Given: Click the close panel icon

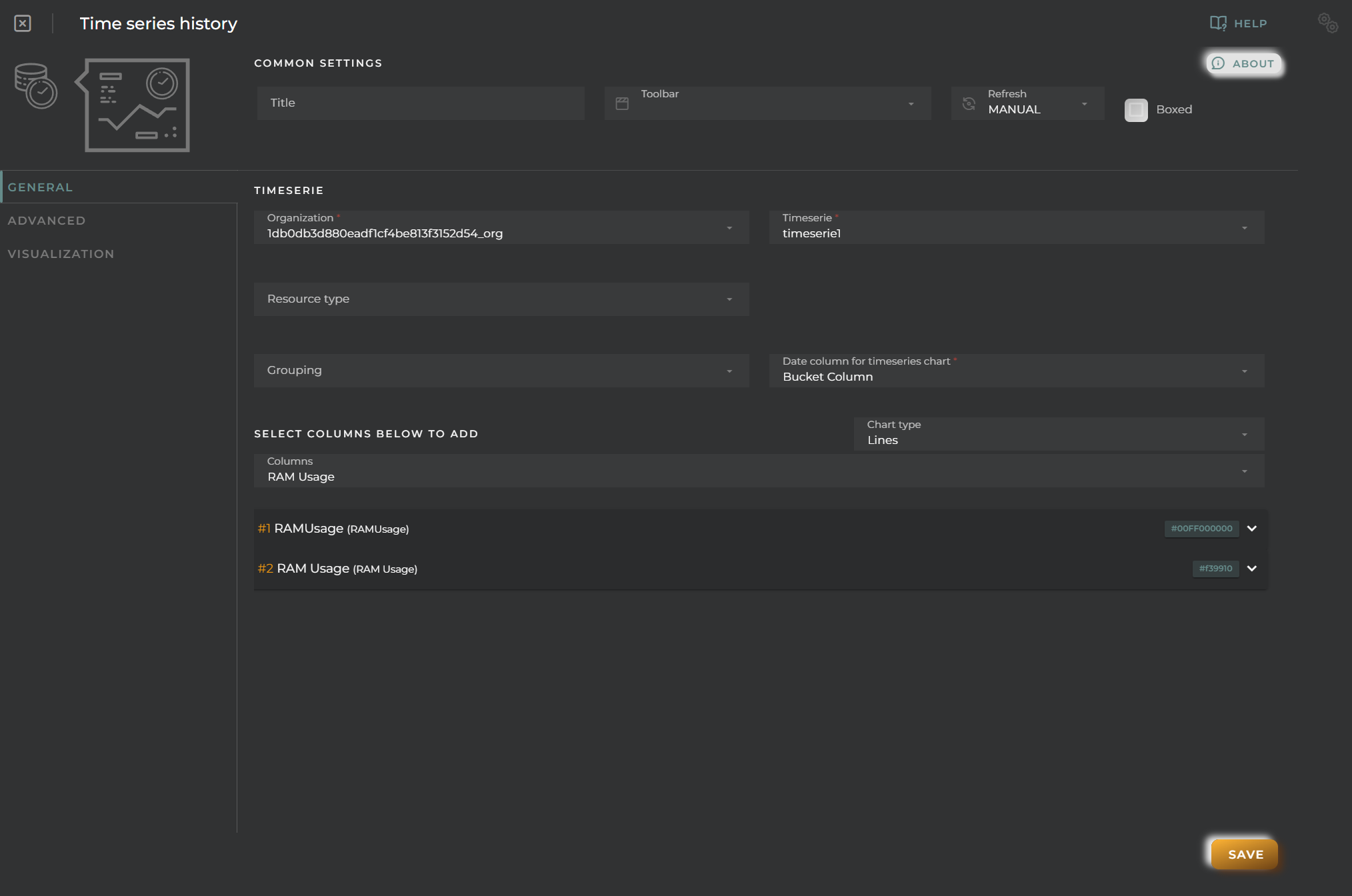Looking at the screenshot, I should (x=22, y=22).
